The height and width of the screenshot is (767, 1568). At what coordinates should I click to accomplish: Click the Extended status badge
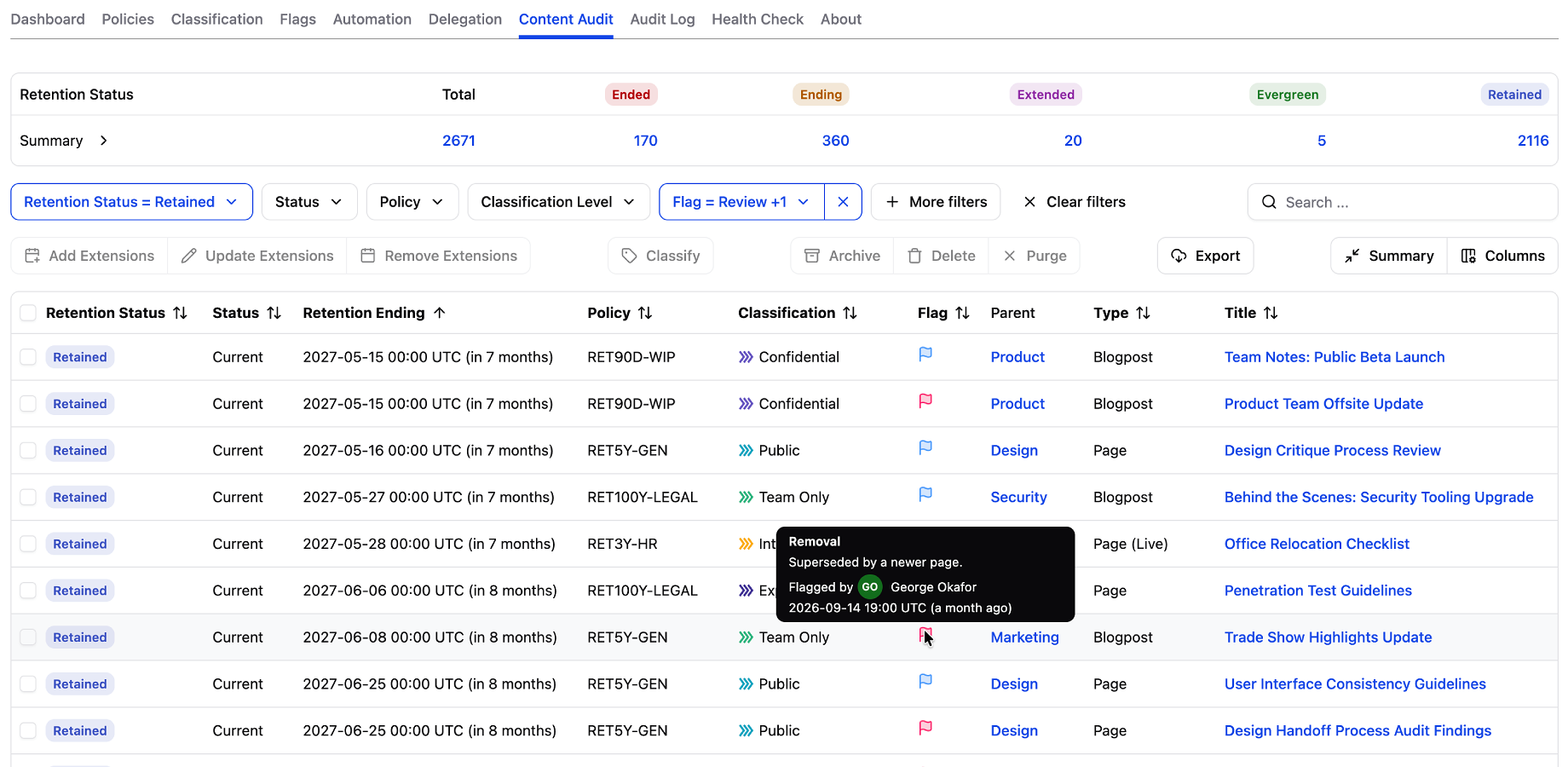coord(1046,95)
